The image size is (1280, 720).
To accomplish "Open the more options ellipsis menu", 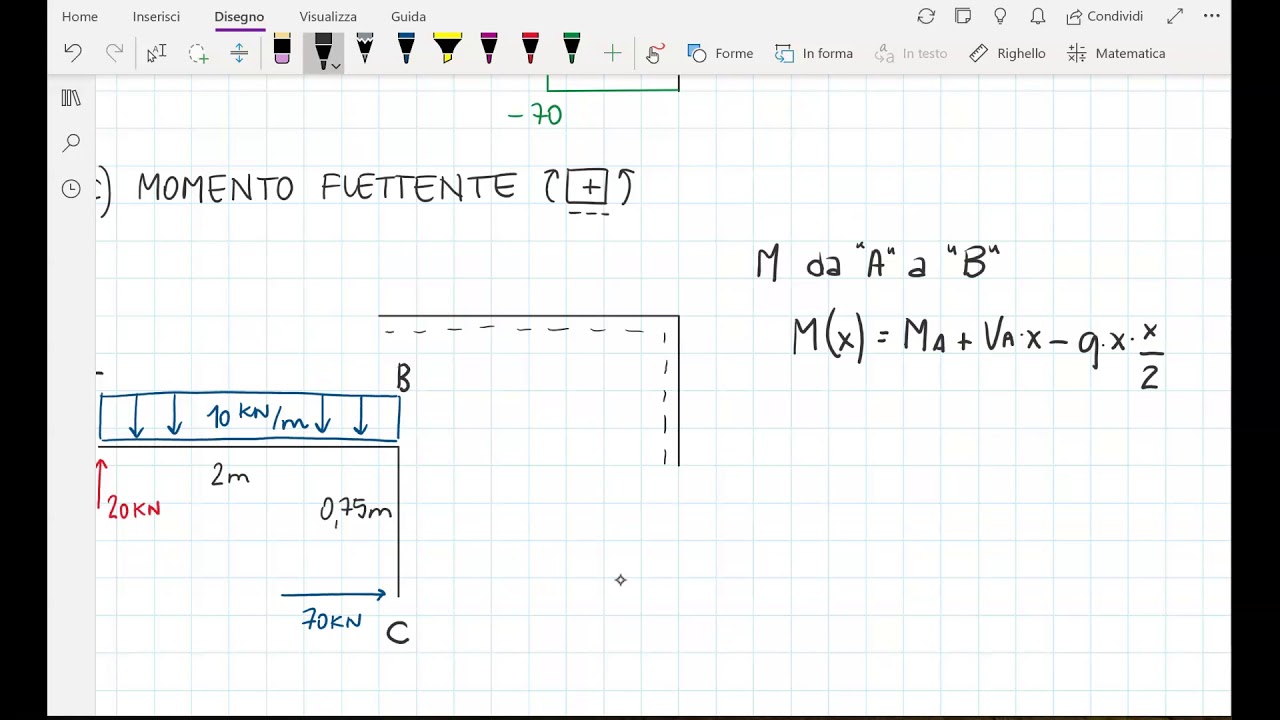I will tap(1212, 16).
